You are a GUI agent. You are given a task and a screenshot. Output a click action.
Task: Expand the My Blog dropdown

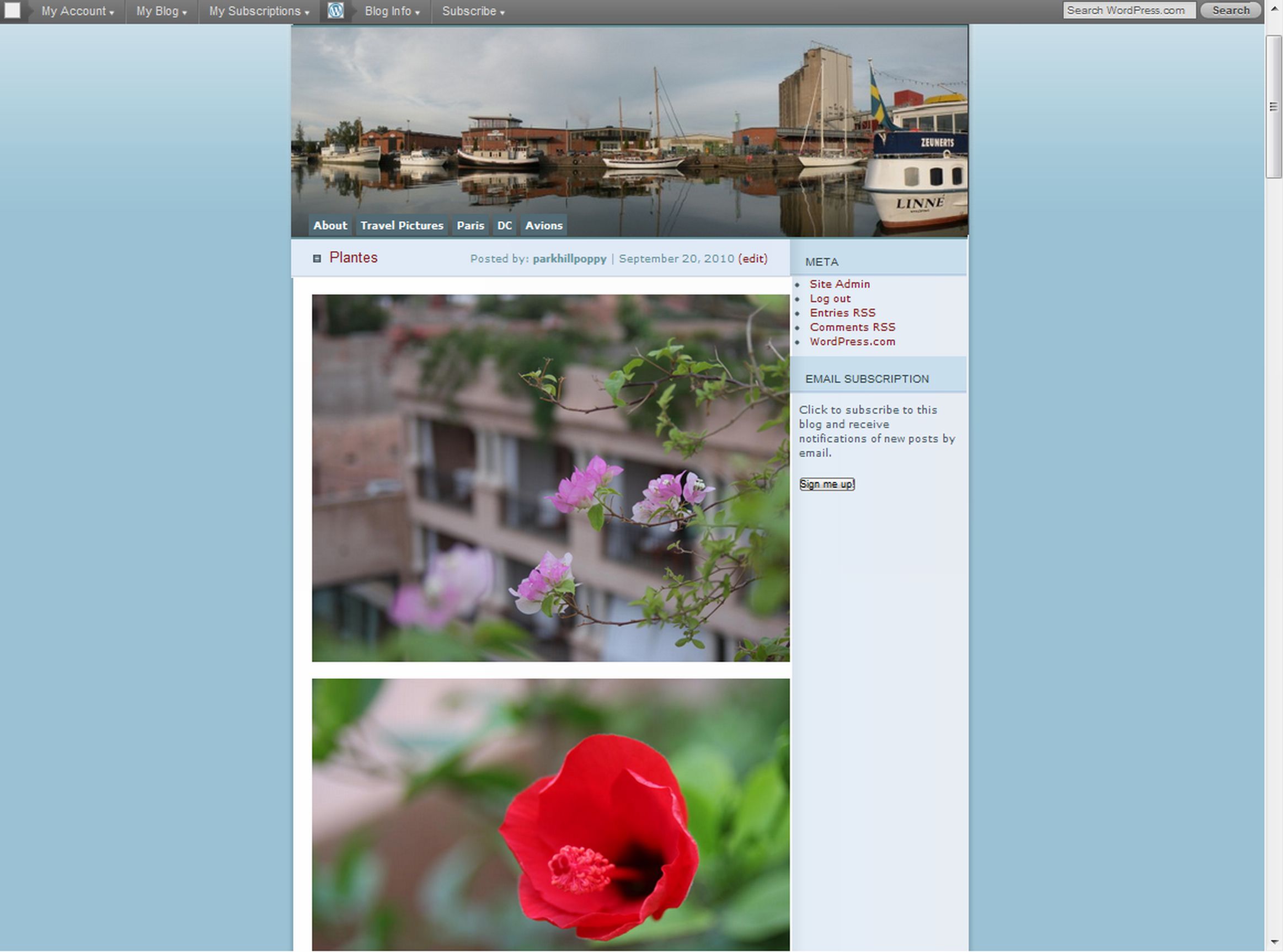pyautogui.click(x=162, y=11)
